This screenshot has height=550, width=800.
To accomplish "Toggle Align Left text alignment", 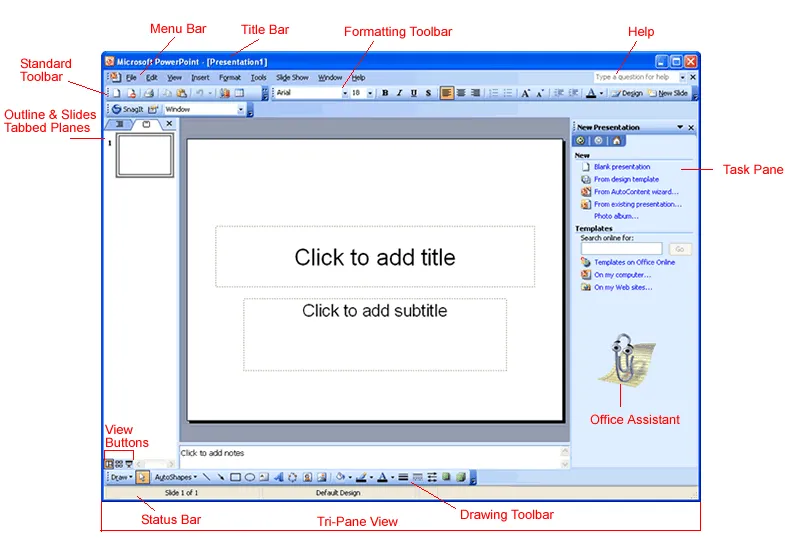I will point(446,93).
